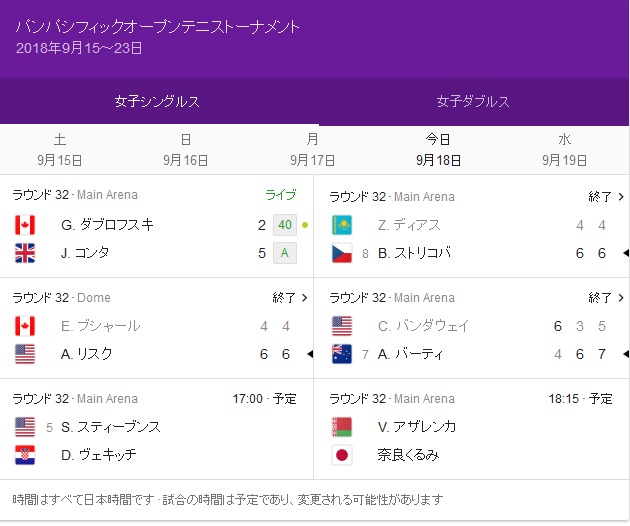Expand the live ライブ match details chevron
Image resolution: width=630 pixels, height=526 pixels.
coord(301,196)
